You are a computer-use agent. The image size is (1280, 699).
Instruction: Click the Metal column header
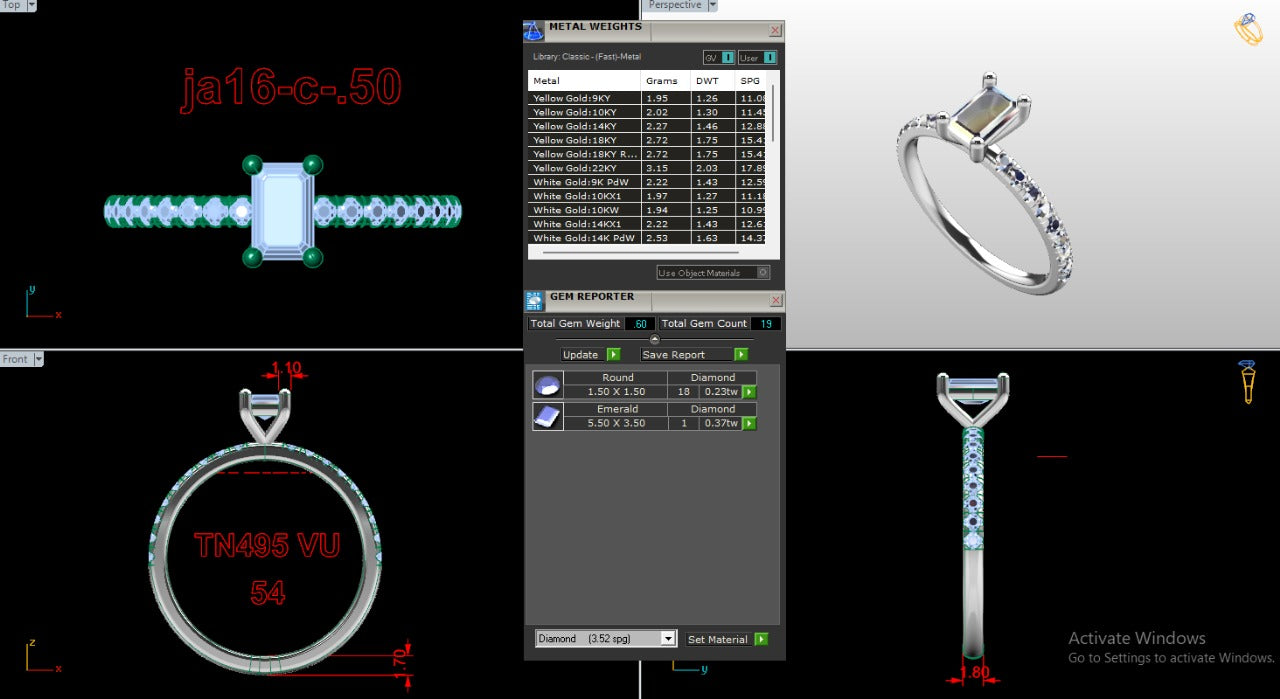[584, 81]
